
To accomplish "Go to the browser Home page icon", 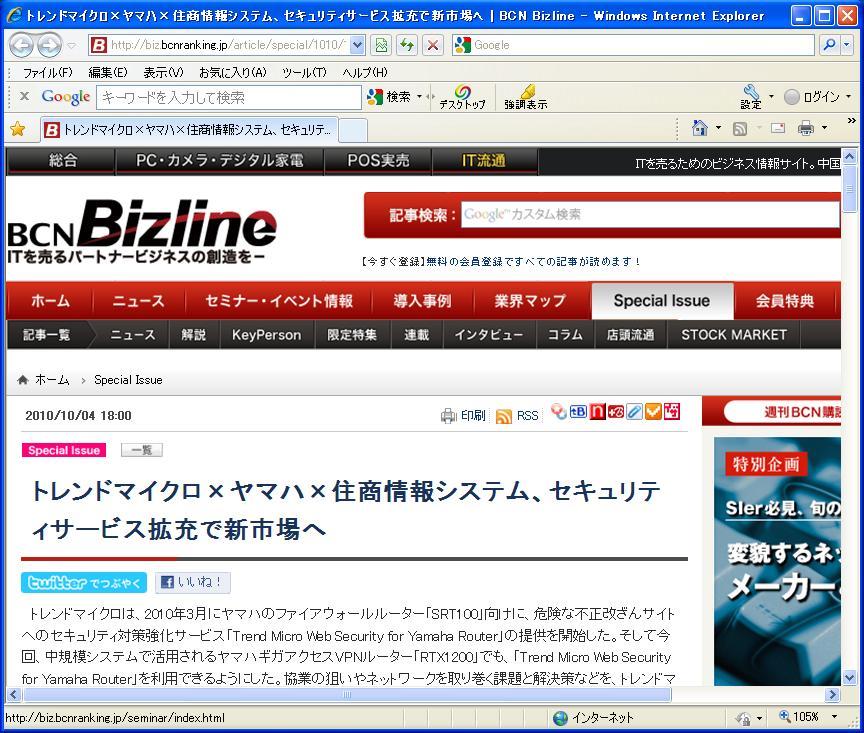I will point(700,128).
